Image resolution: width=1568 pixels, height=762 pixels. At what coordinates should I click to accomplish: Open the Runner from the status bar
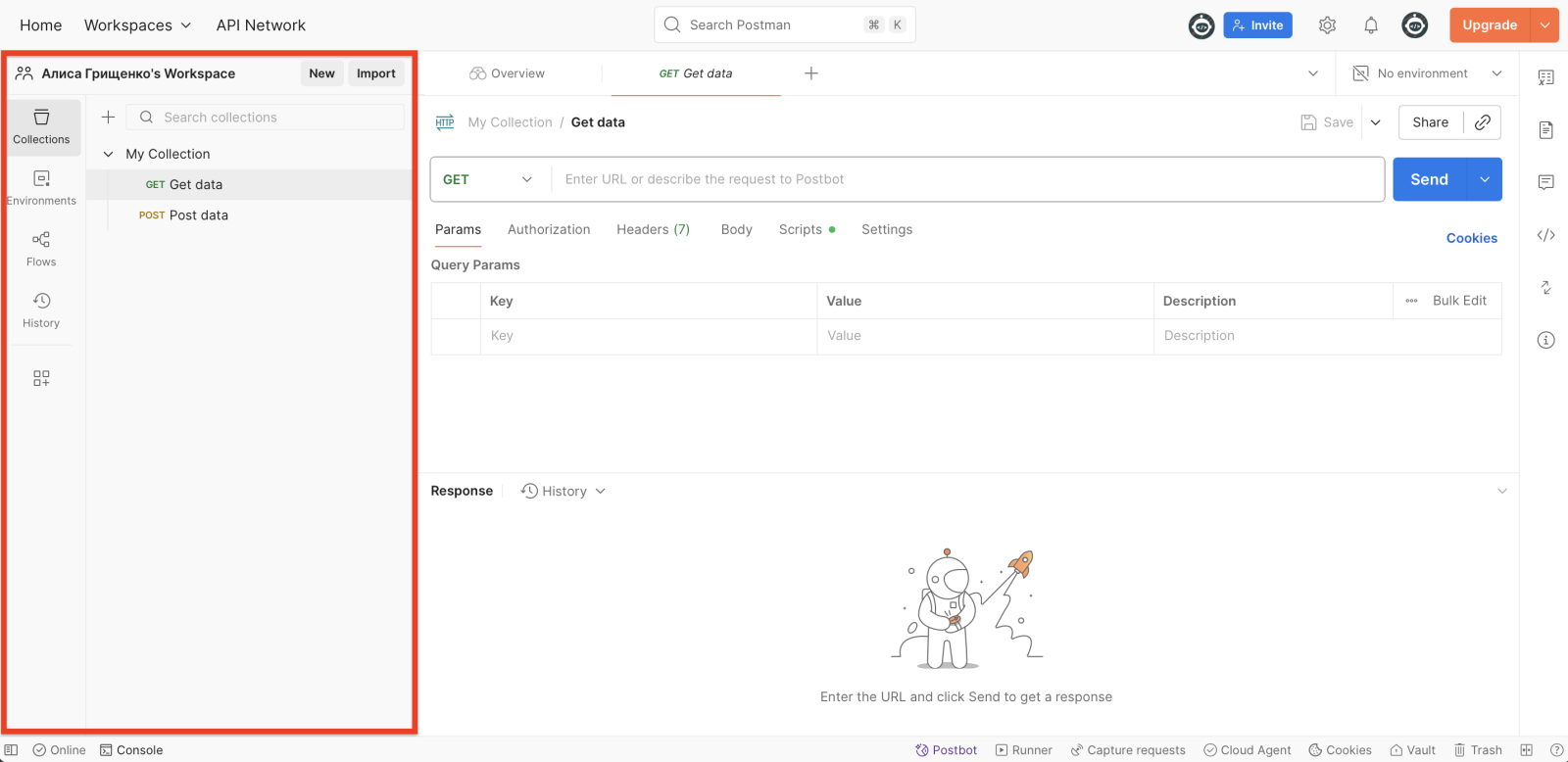coord(1024,750)
